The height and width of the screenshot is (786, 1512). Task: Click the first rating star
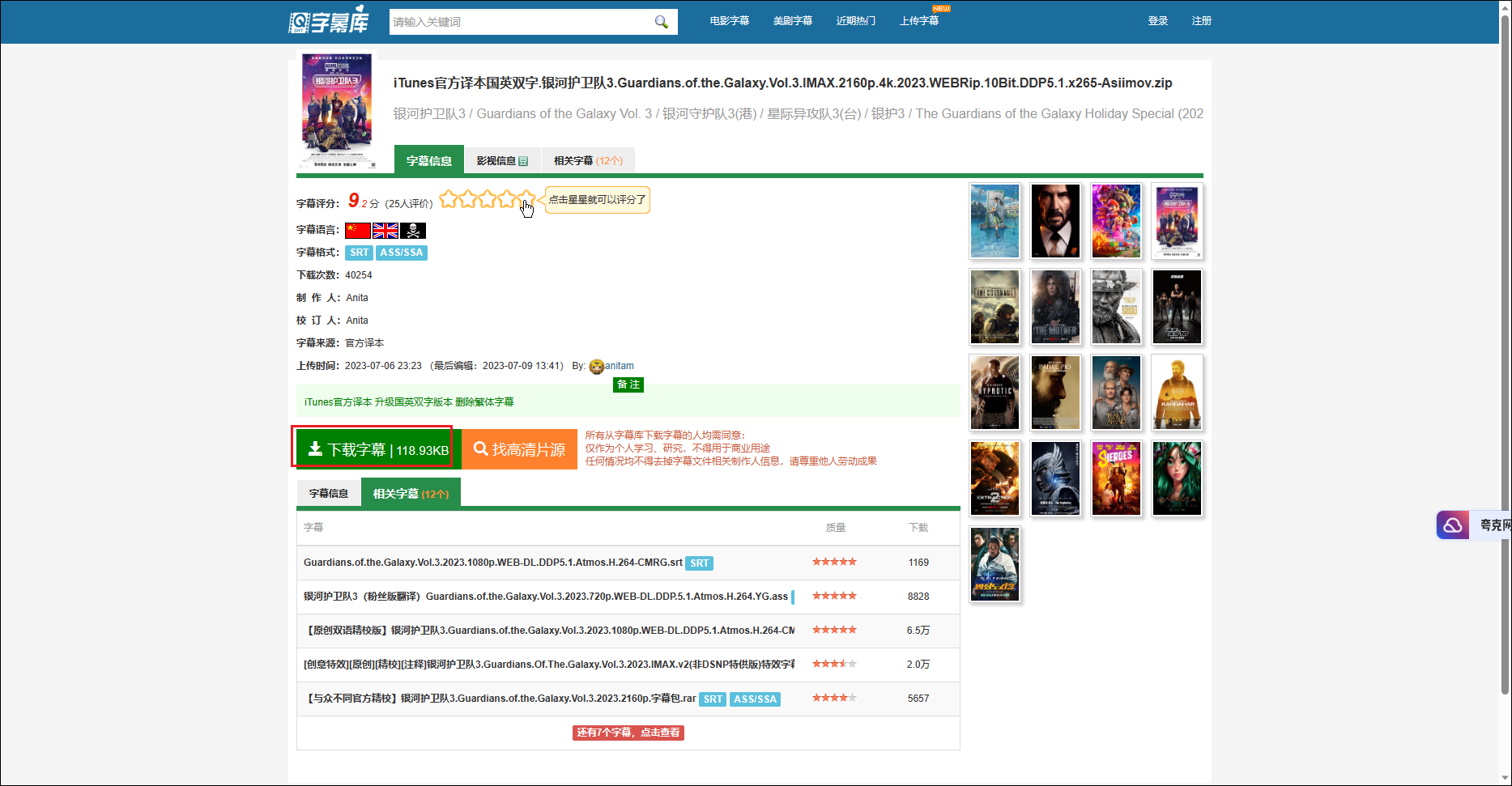click(x=448, y=199)
